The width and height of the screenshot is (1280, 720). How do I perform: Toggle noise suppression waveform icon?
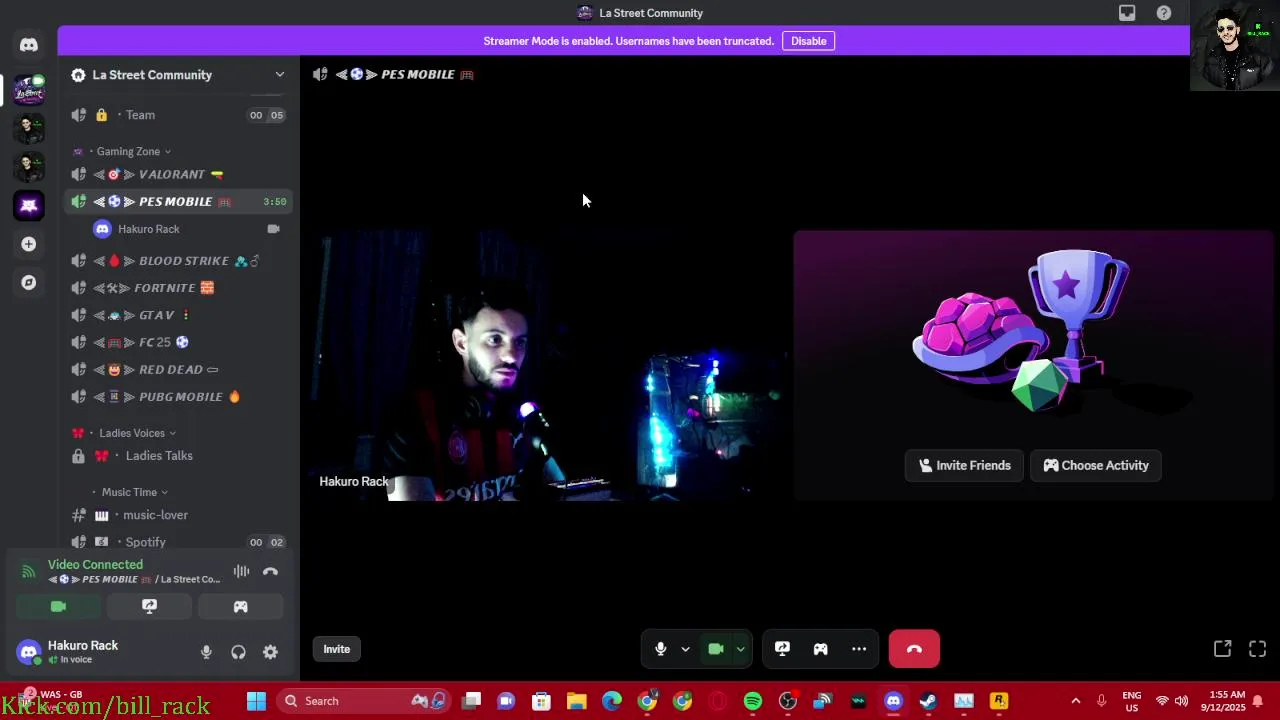[241, 572]
